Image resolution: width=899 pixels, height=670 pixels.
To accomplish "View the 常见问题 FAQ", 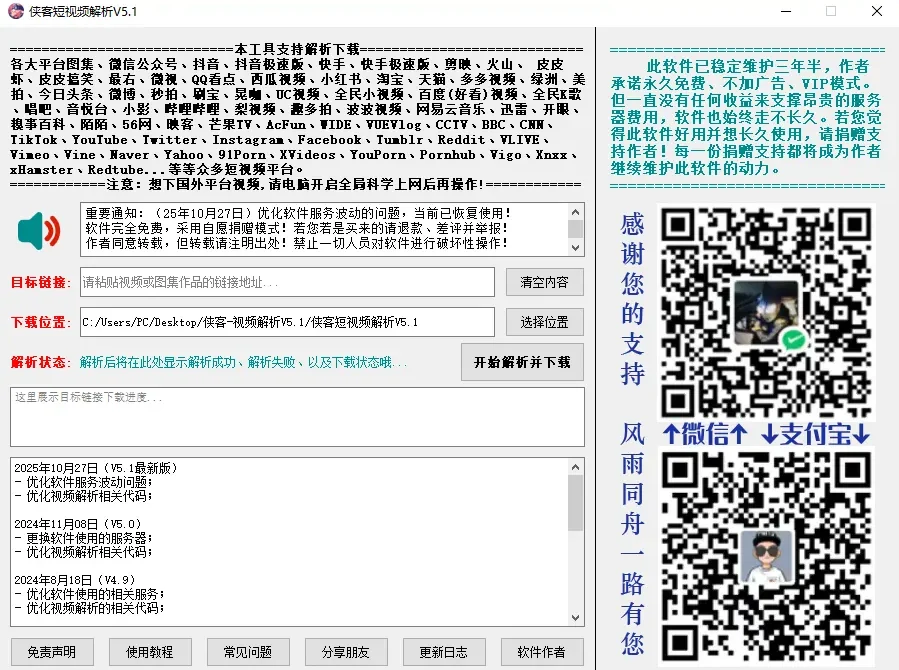I will coord(248,652).
